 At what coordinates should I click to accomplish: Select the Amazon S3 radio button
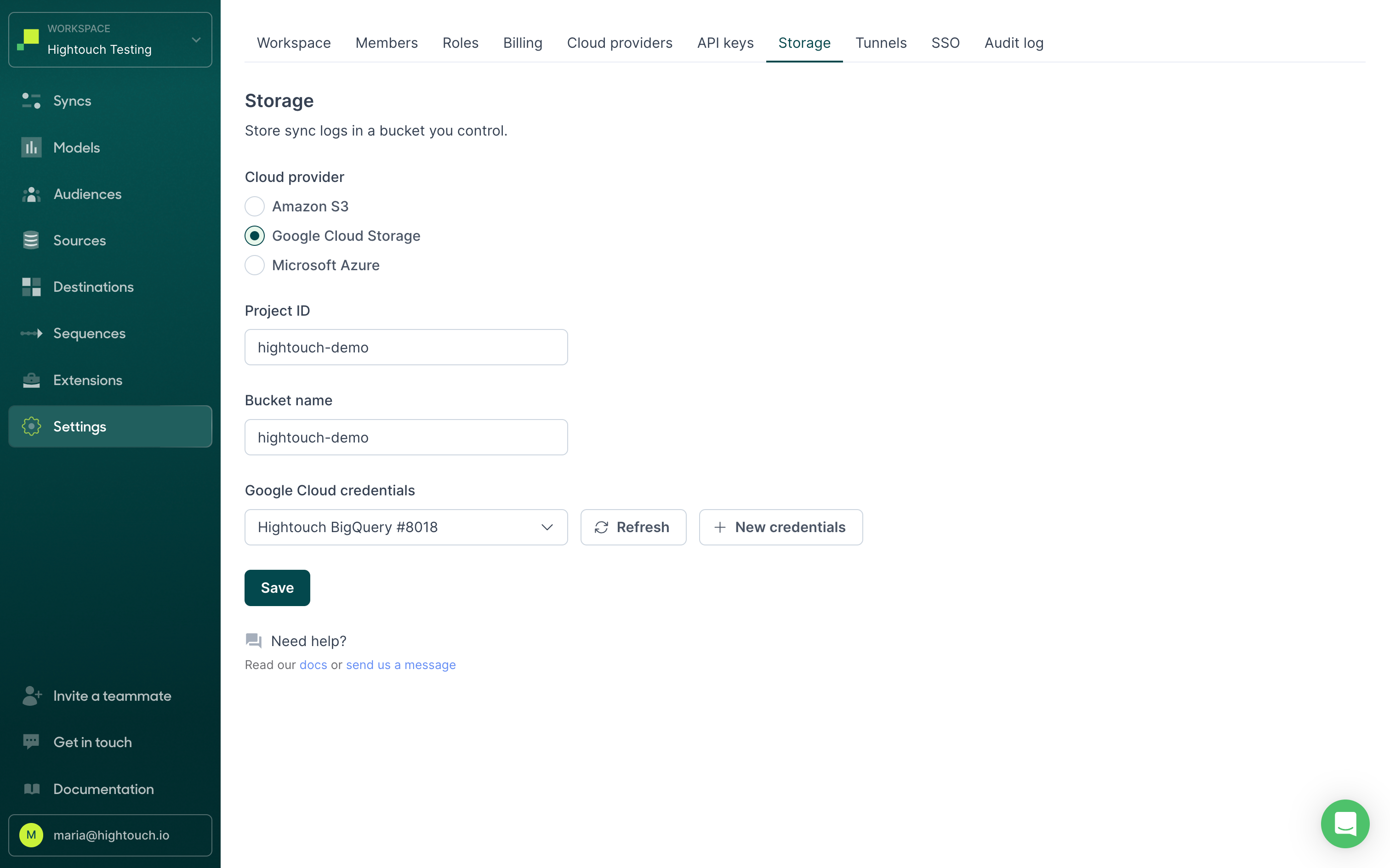coord(254,206)
